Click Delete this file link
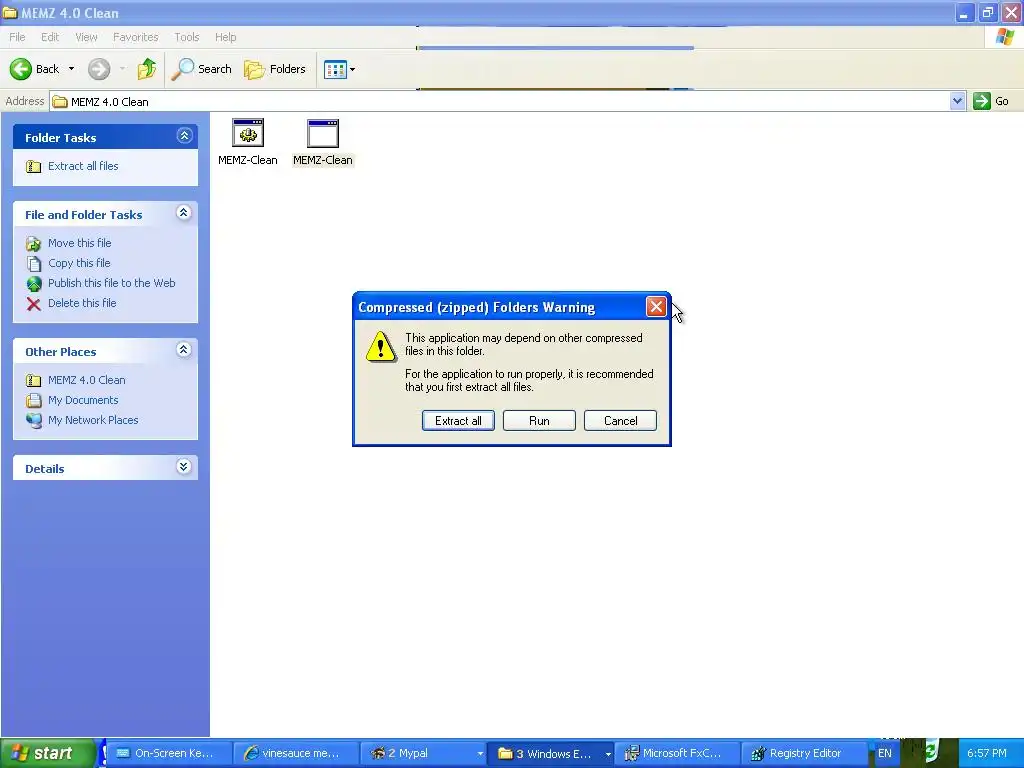1024x768 pixels. point(82,303)
